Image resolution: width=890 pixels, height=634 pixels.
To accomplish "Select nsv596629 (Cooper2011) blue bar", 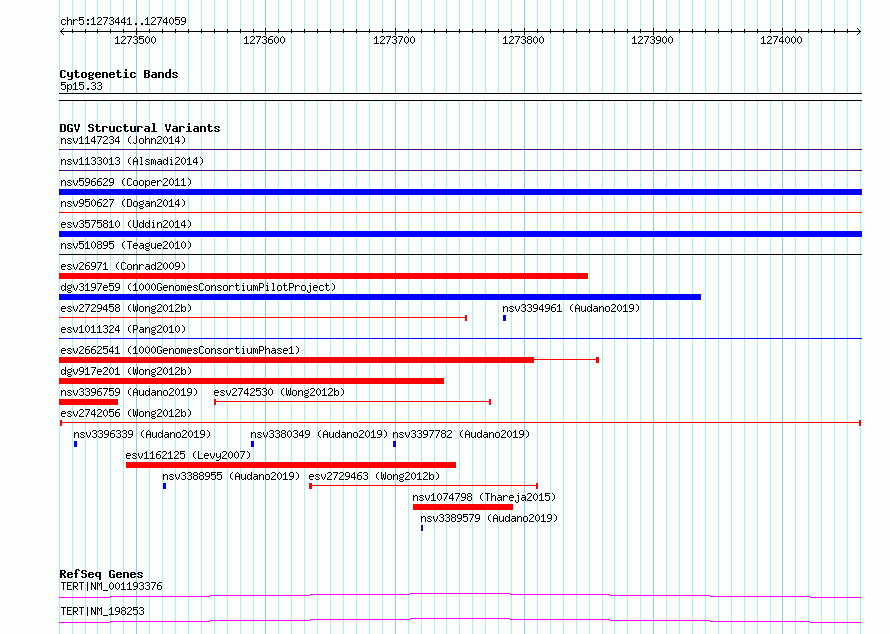I will pos(460,192).
